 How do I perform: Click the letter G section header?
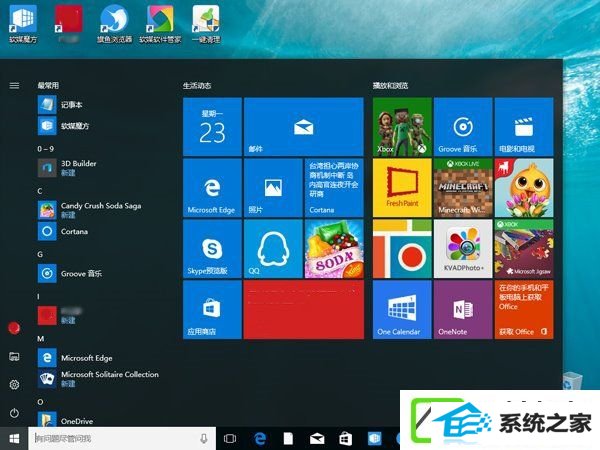point(40,254)
